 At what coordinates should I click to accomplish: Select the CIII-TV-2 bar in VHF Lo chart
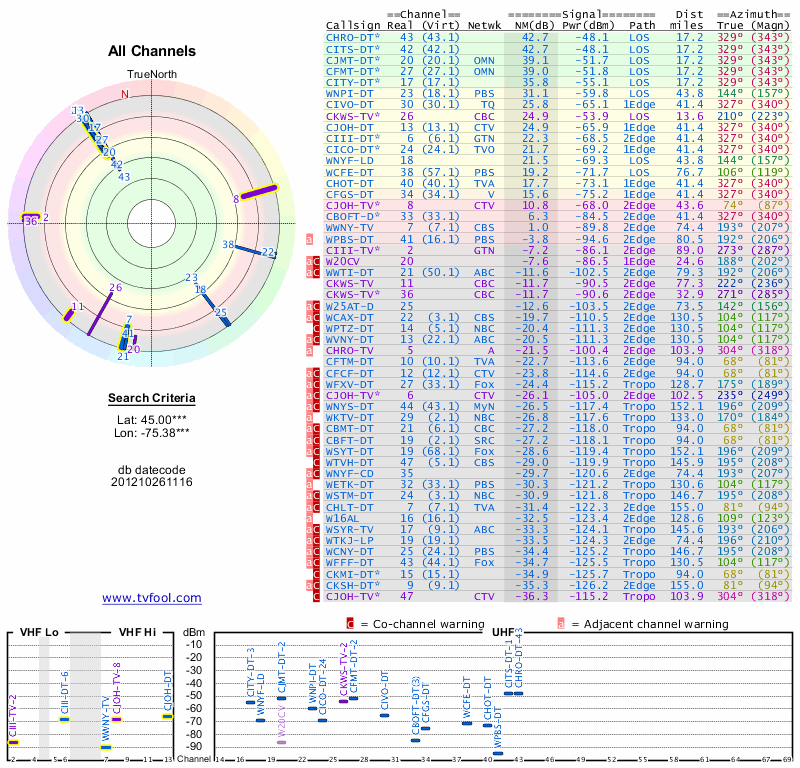pyautogui.click(x=14, y=742)
